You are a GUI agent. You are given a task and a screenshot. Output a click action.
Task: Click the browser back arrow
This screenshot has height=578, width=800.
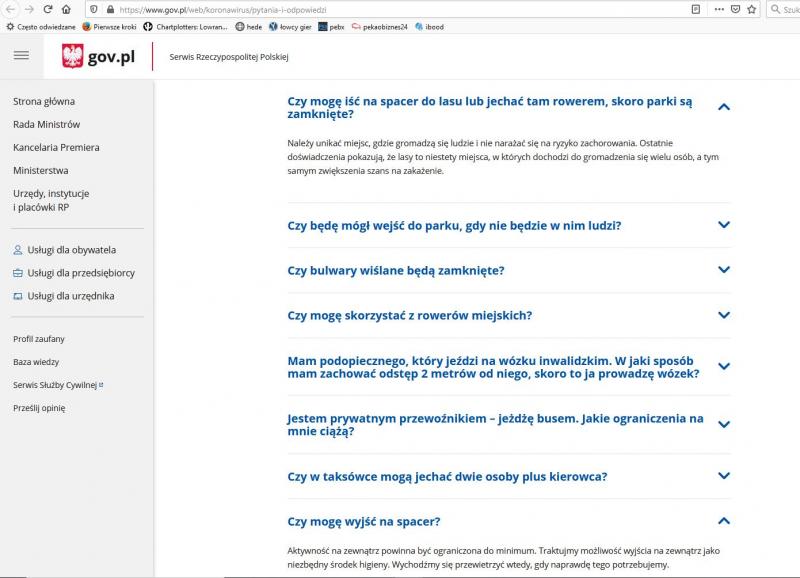point(9,9)
